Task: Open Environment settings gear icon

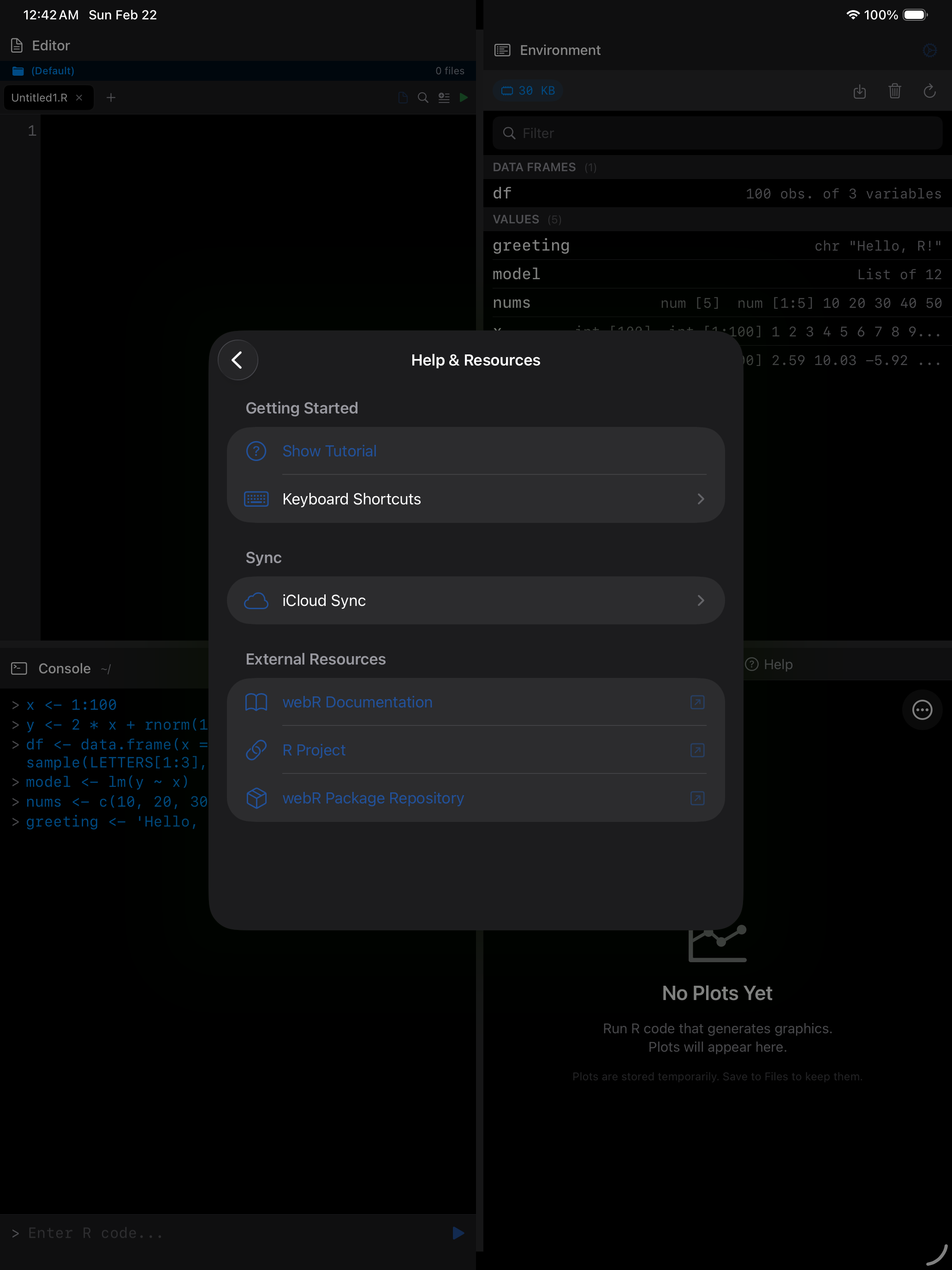Action: [x=929, y=50]
